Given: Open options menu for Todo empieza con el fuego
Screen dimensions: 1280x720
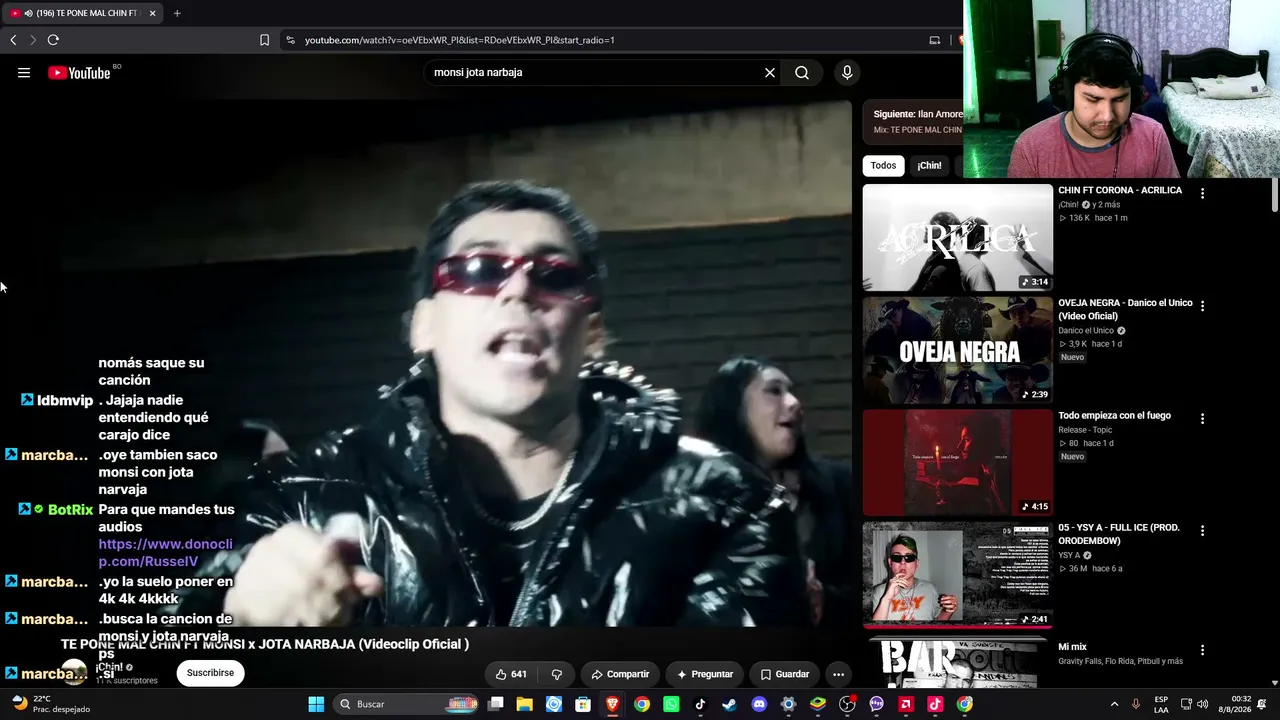Looking at the screenshot, I should (x=1202, y=419).
